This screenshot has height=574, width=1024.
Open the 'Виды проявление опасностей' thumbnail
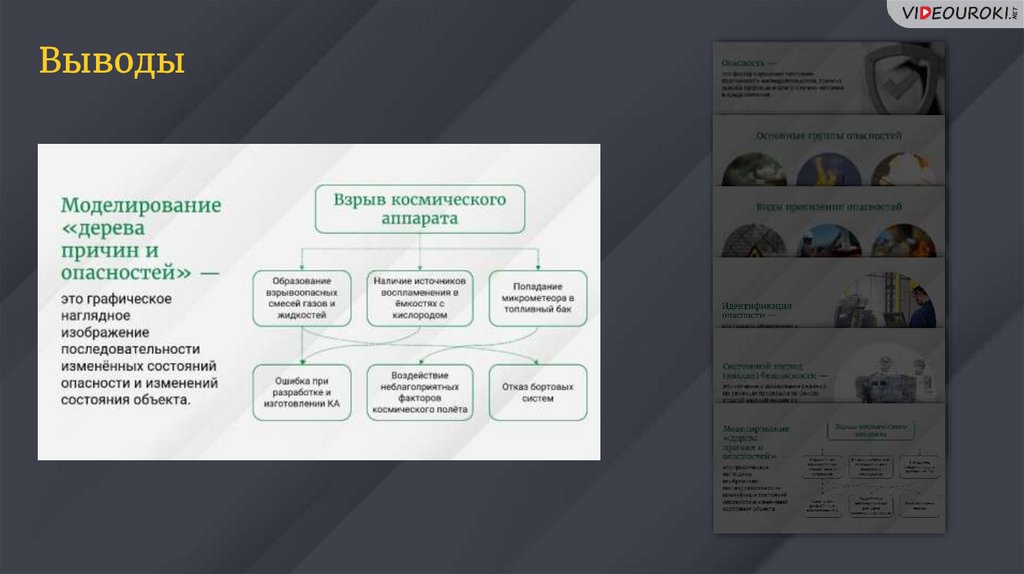coord(829,222)
